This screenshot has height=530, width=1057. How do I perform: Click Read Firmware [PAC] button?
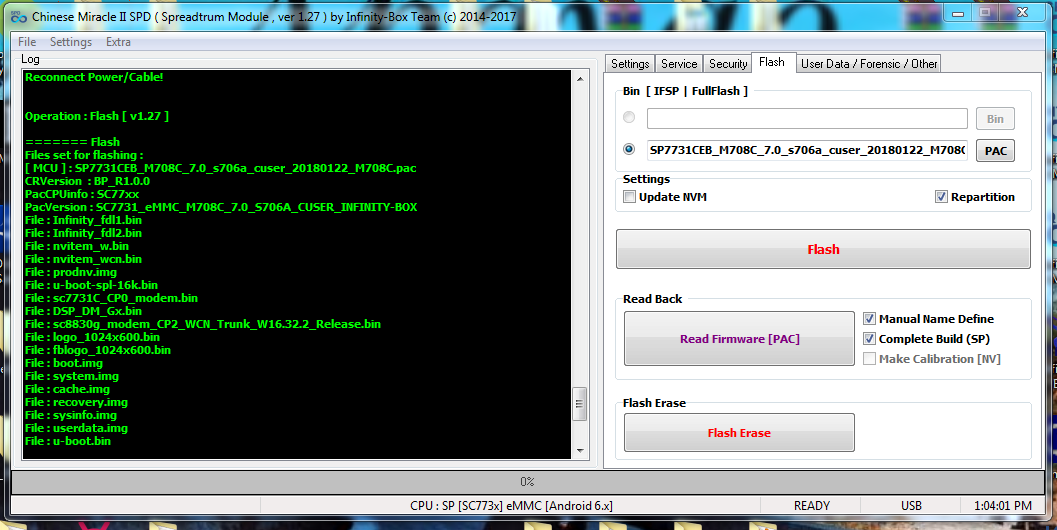click(739, 338)
